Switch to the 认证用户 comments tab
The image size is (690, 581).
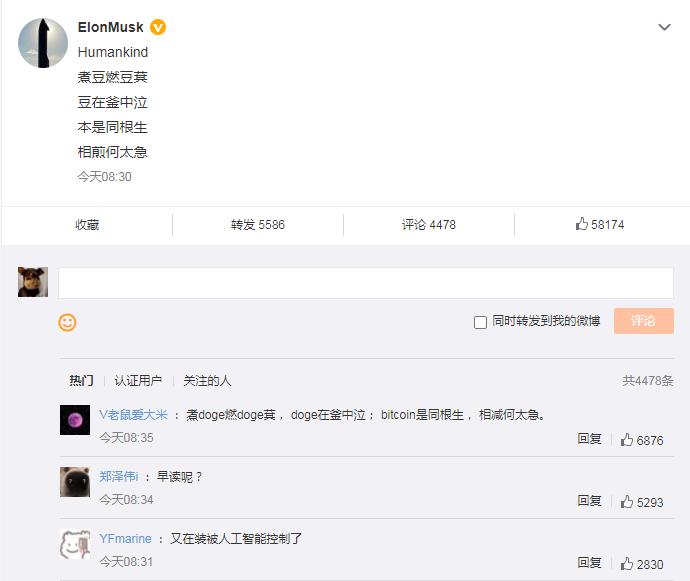[x=138, y=380]
